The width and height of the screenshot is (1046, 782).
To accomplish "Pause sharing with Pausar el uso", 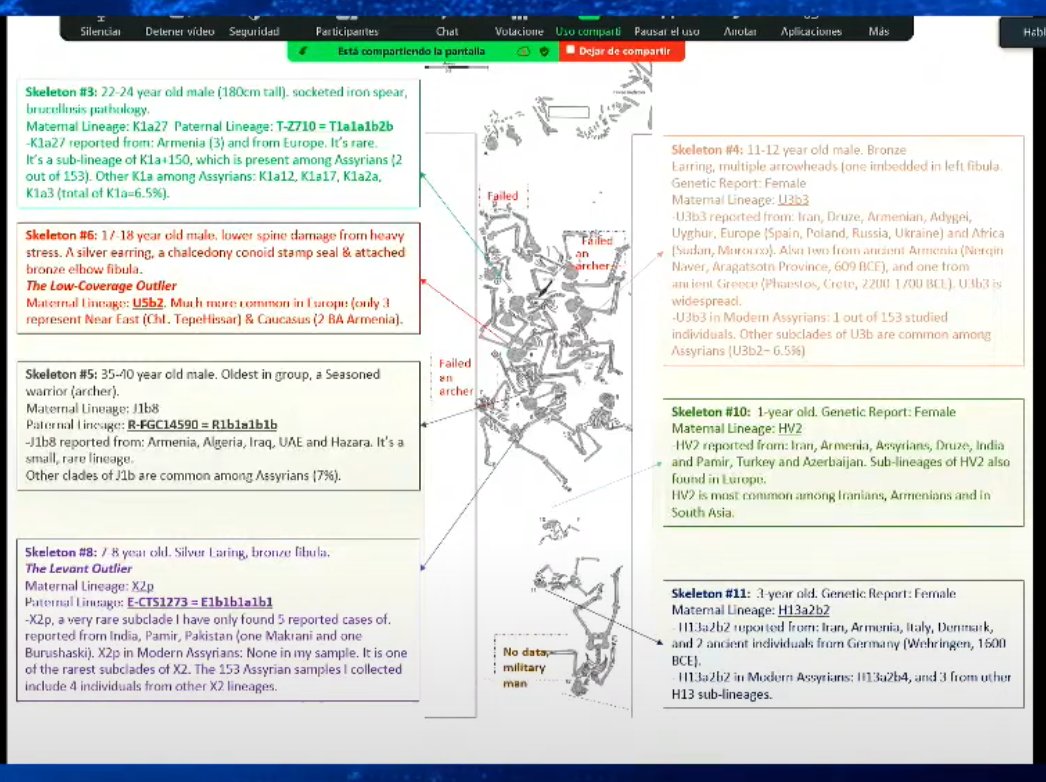I will (x=667, y=27).
